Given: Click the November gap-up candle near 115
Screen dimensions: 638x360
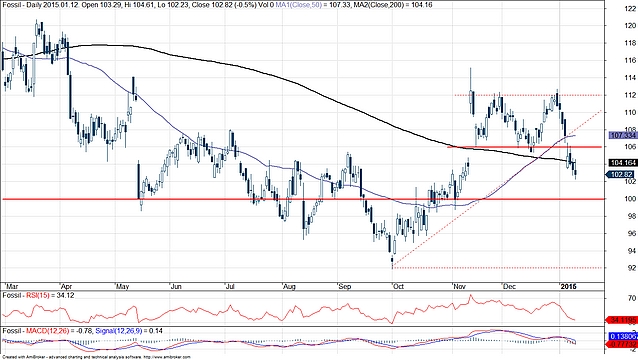Looking at the screenshot, I should pyautogui.click(x=471, y=92).
